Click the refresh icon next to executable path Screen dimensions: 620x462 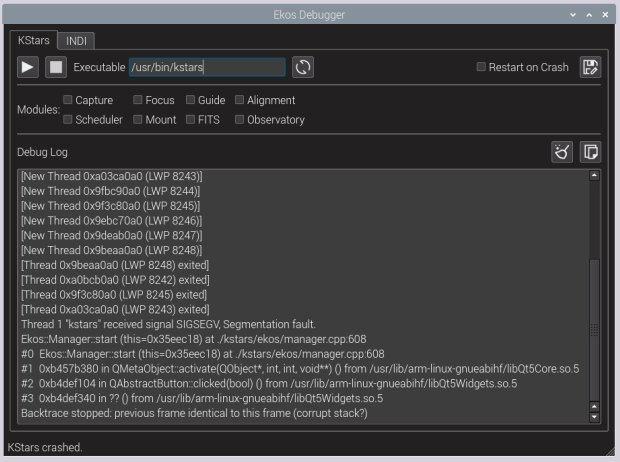[x=303, y=67]
